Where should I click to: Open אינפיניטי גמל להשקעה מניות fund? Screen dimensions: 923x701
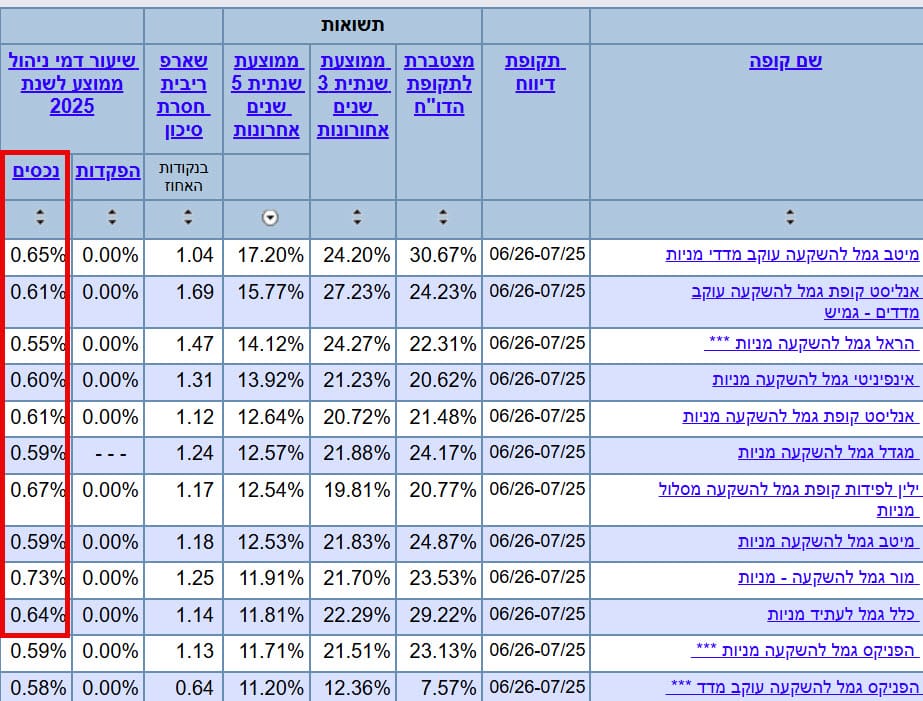(x=815, y=380)
